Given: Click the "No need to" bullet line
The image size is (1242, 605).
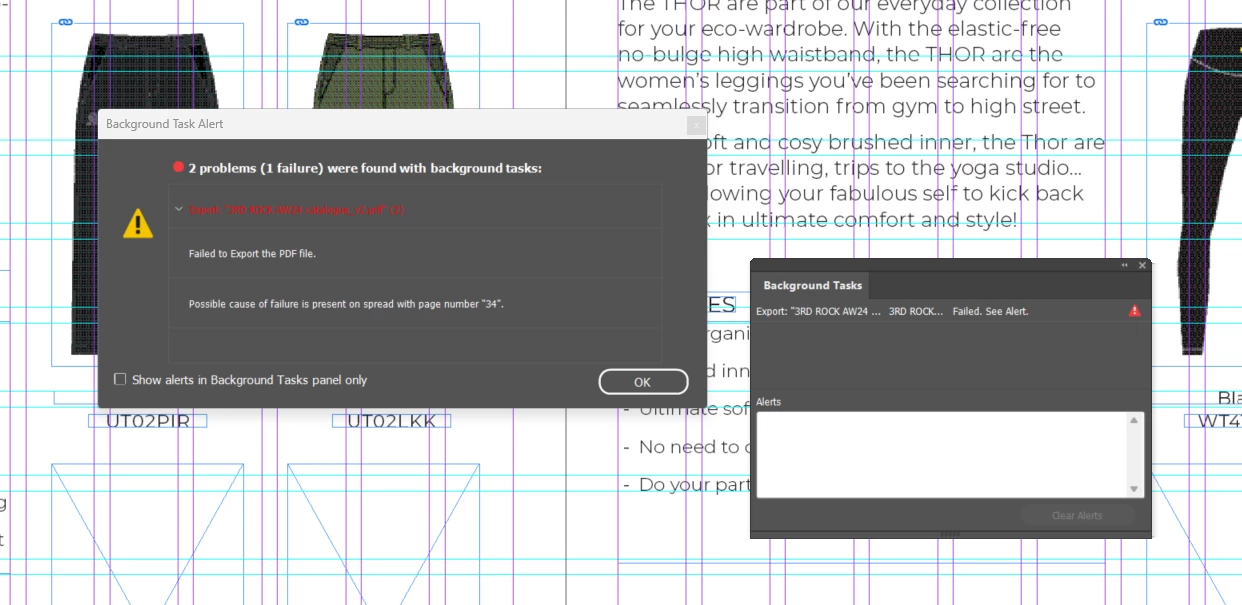Looking at the screenshot, I should tap(689, 447).
